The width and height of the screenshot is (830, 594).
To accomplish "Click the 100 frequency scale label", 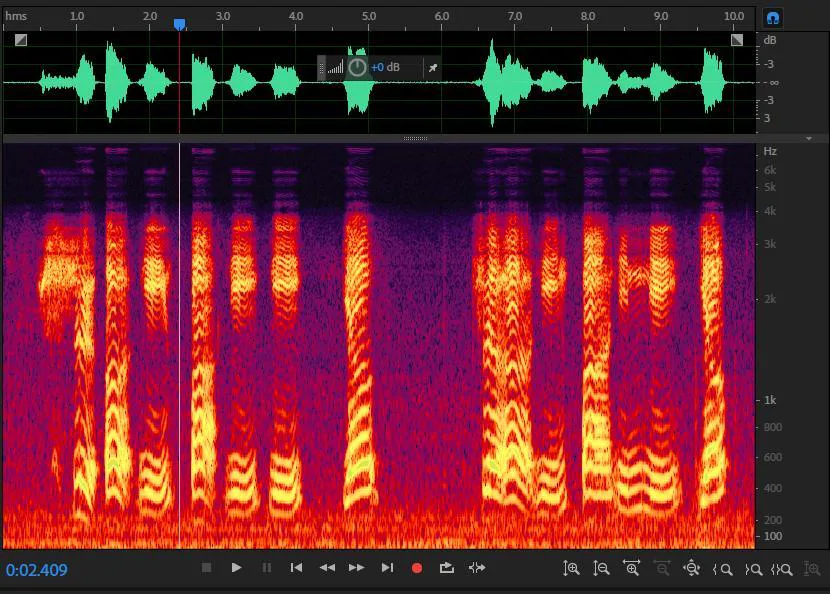I will (773, 536).
